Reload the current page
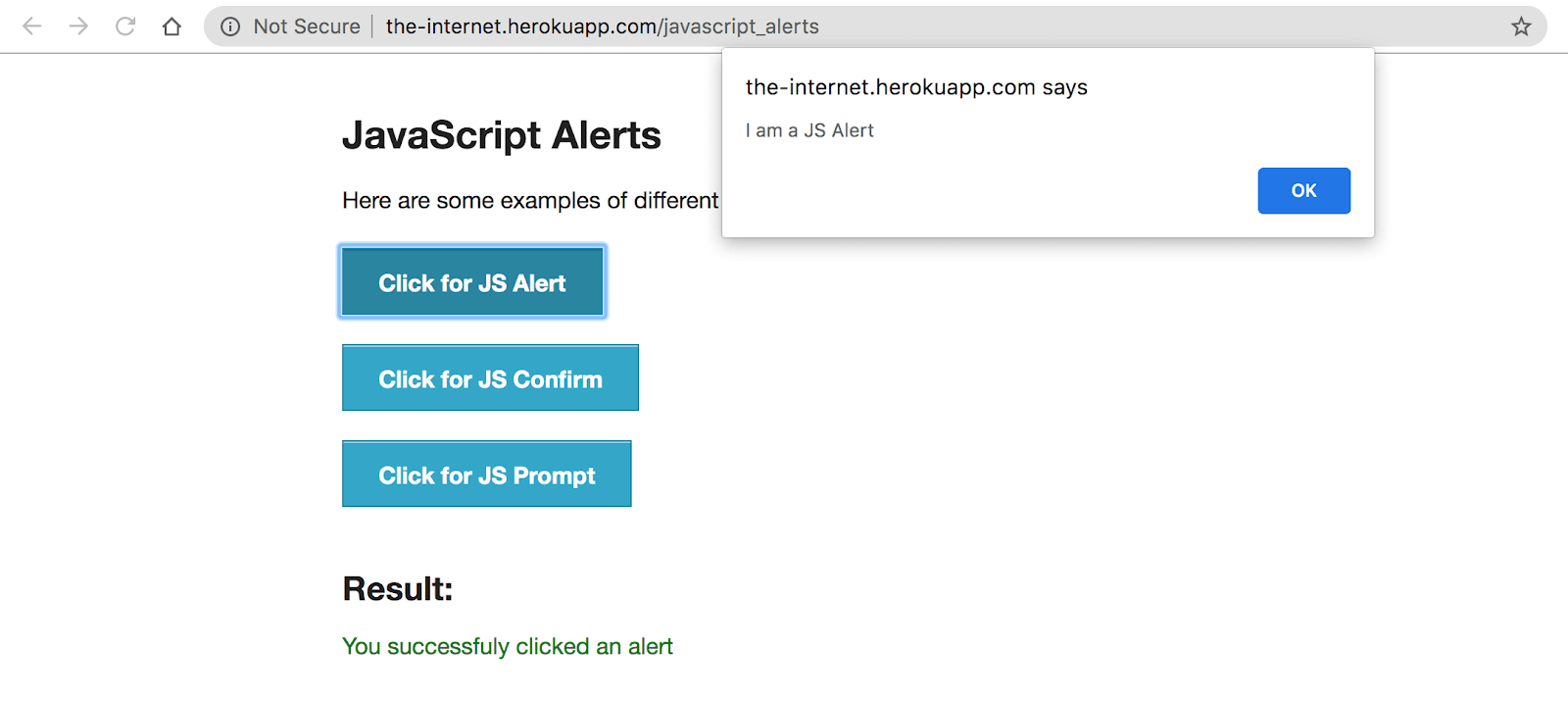Image resolution: width=1568 pixels, height=701 pixels. pyautogui.click(x=124, y=26)
